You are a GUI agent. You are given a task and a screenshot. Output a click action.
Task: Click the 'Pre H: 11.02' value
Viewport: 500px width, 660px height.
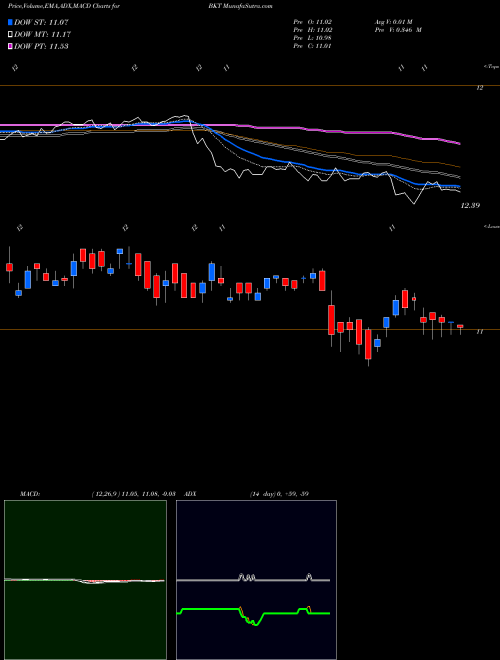(x=313, y=30)
